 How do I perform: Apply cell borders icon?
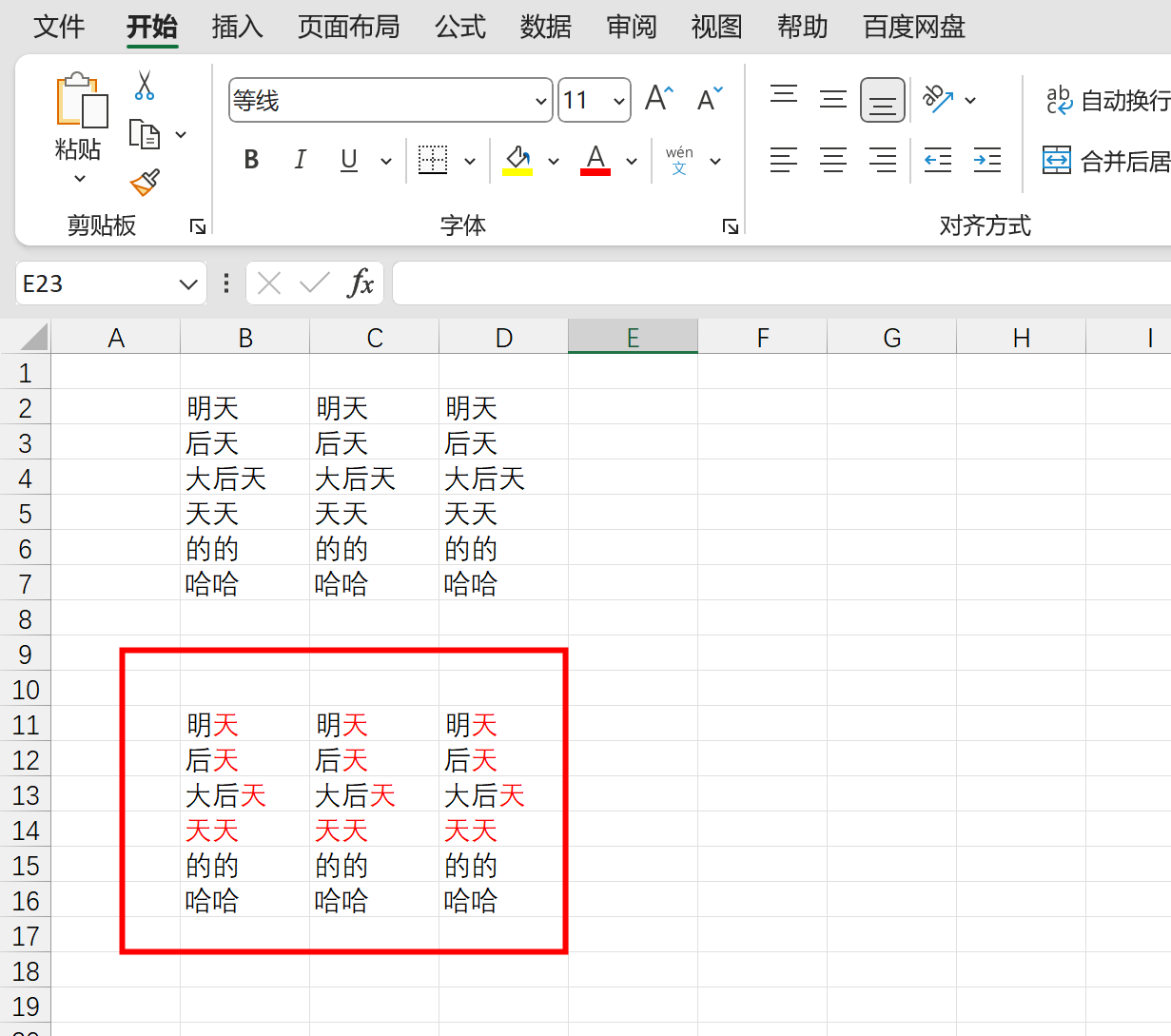tap(433, 160)
